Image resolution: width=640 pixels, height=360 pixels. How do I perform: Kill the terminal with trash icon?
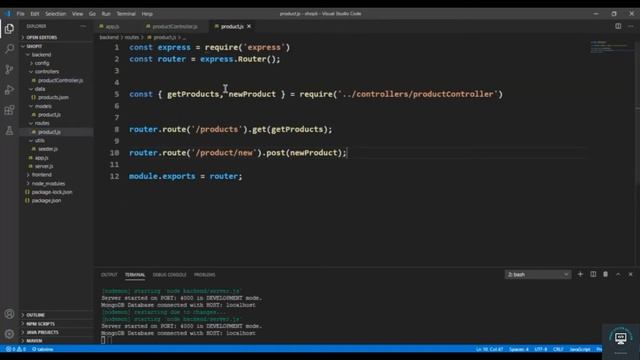pyautogui.click(x=605, y=274)
